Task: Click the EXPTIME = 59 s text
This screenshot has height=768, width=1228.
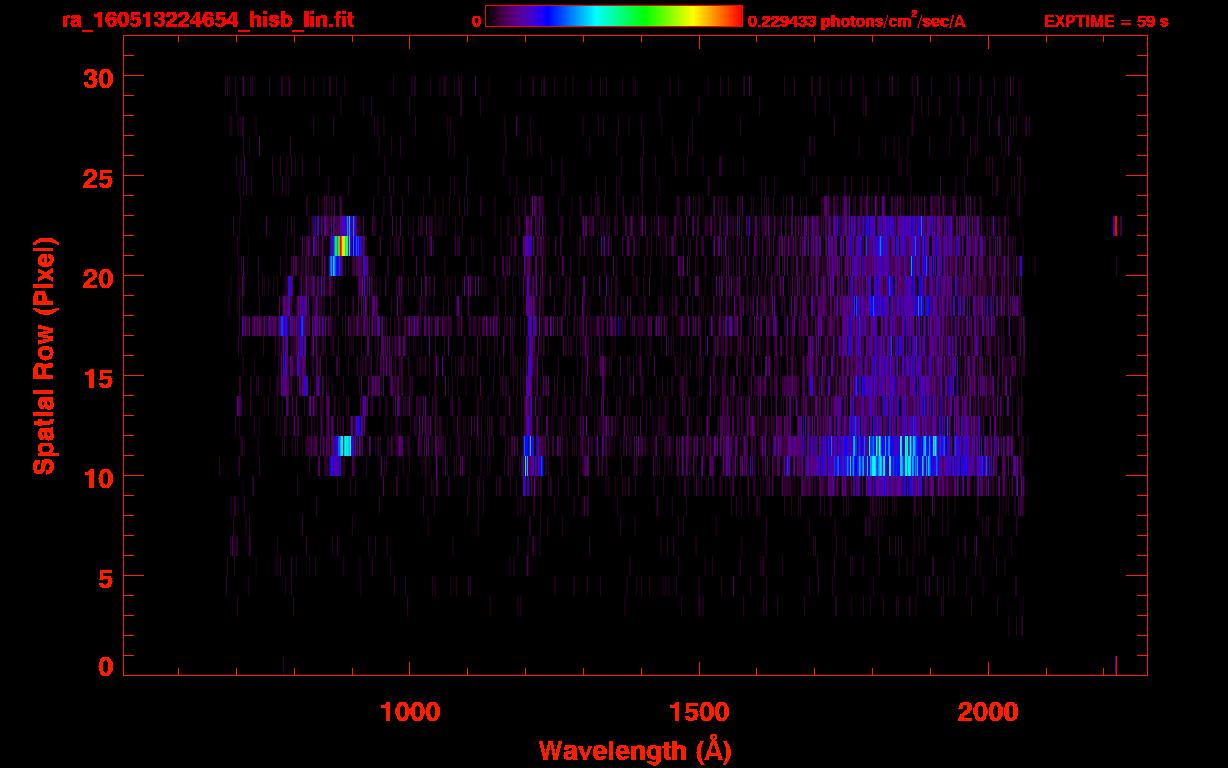Action: pos(1106,21)
